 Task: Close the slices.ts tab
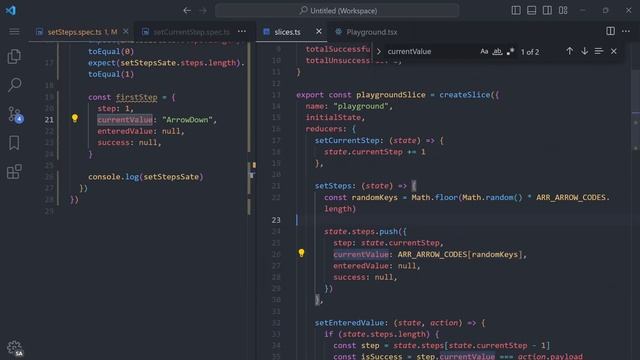[319, 31]
